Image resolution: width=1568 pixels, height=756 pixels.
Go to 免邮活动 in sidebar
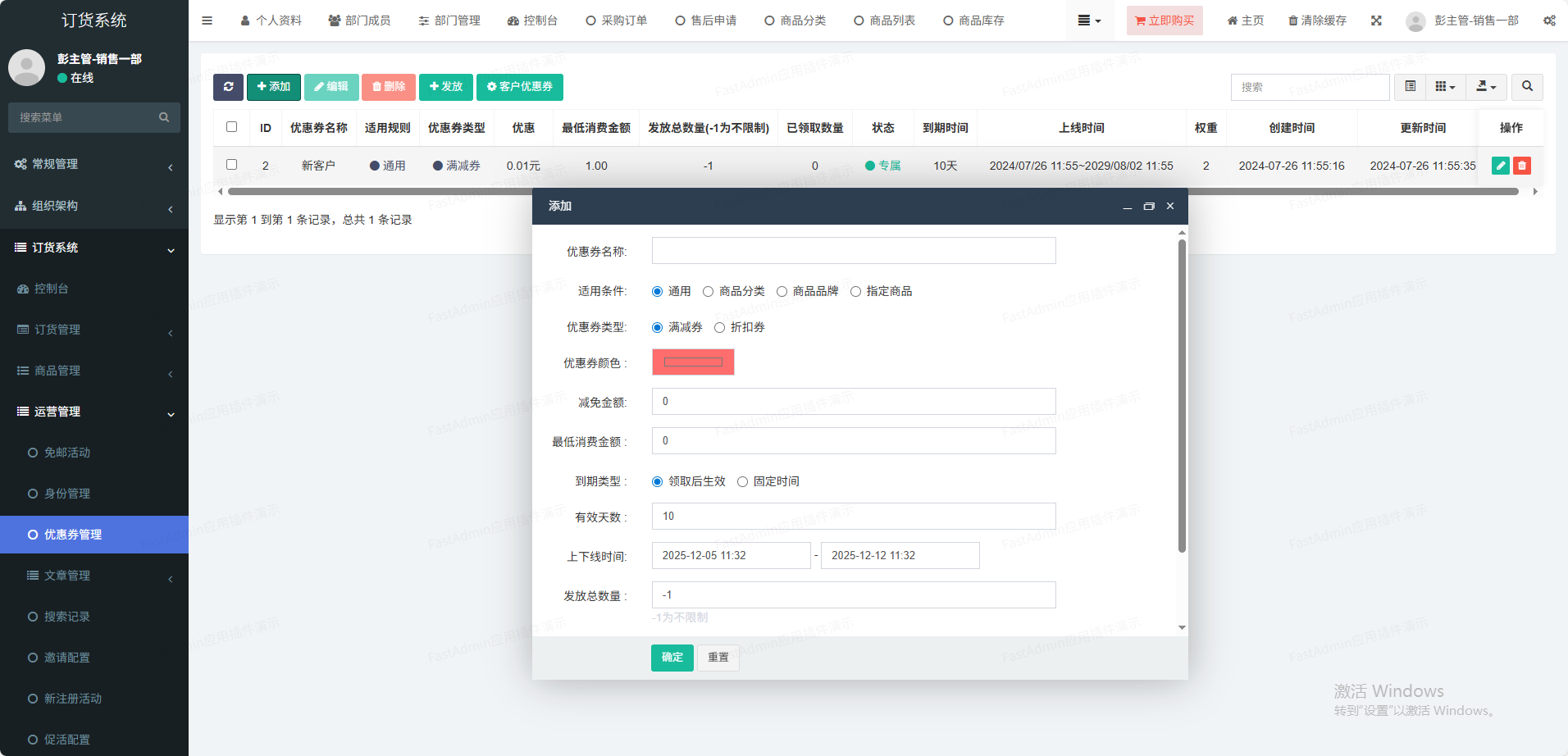tap(67, 453)
